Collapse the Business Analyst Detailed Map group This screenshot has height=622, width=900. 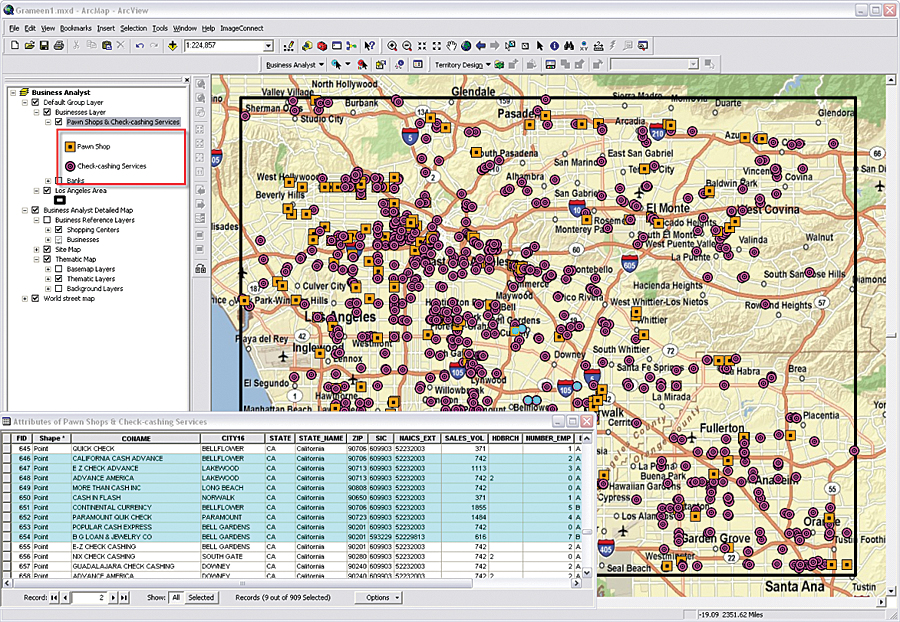tap(25, 210)
